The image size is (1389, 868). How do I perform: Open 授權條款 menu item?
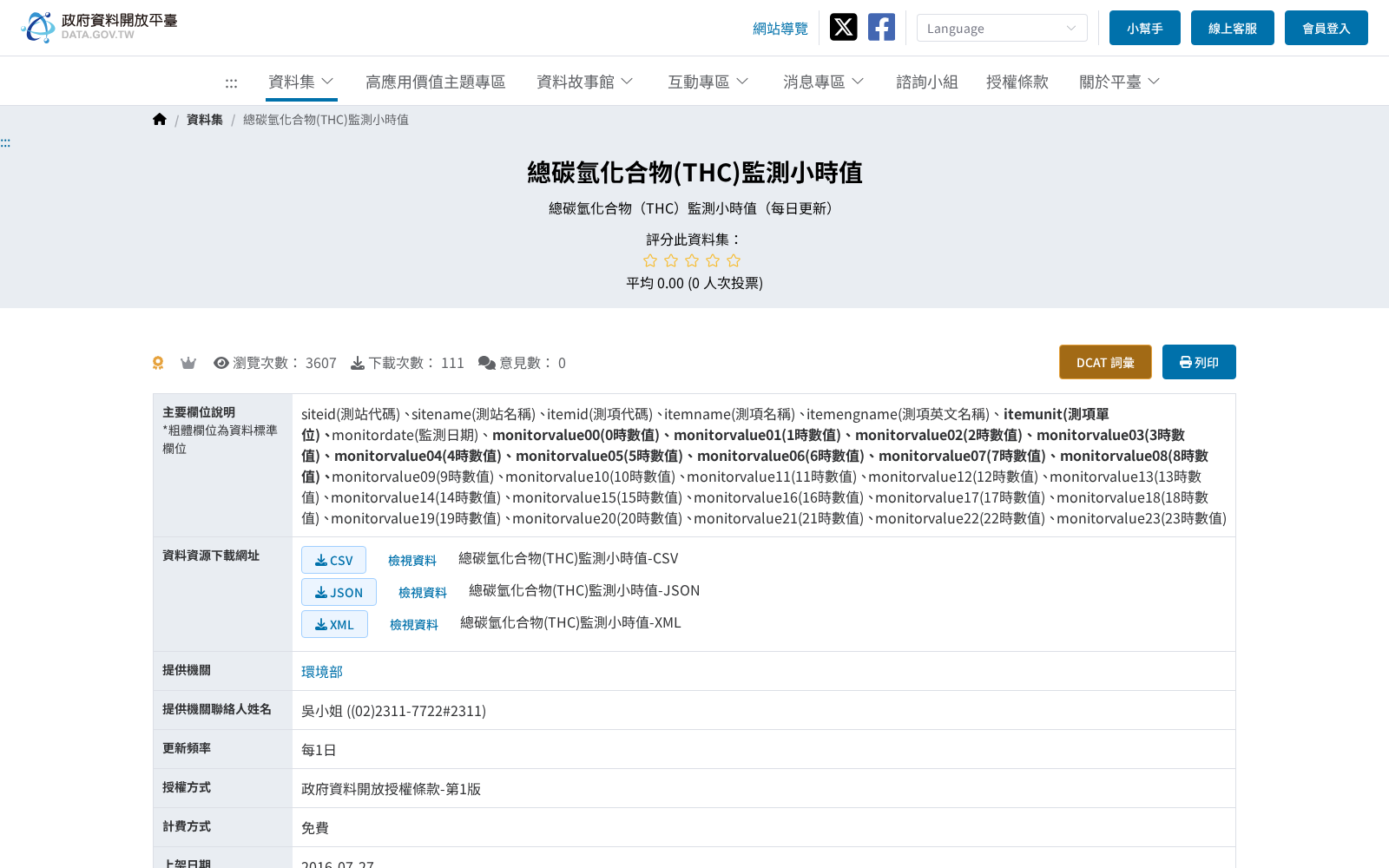[x=1017, y=82]
